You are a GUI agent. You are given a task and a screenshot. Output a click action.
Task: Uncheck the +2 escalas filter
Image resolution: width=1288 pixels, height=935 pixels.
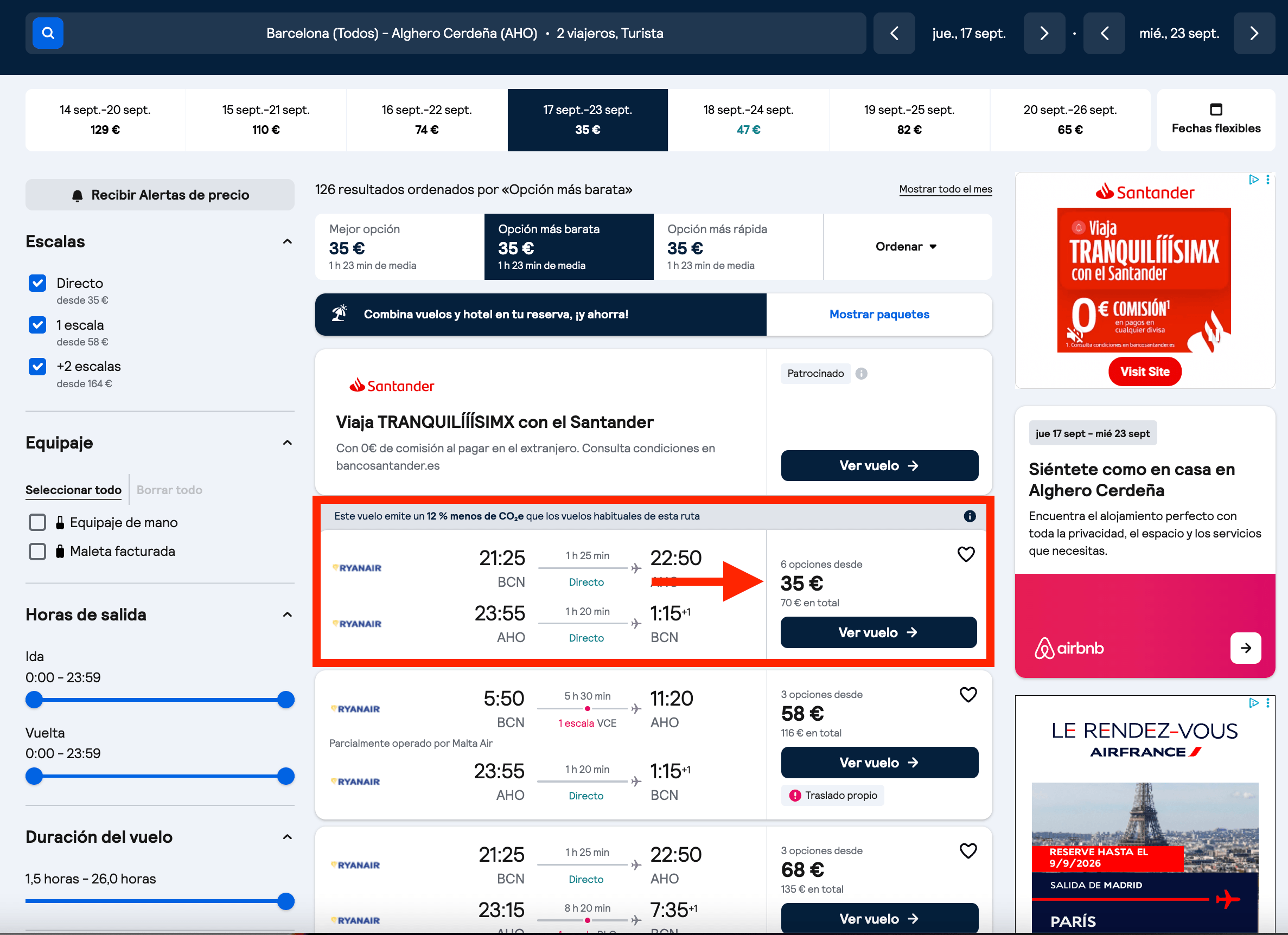coord(37,366)
